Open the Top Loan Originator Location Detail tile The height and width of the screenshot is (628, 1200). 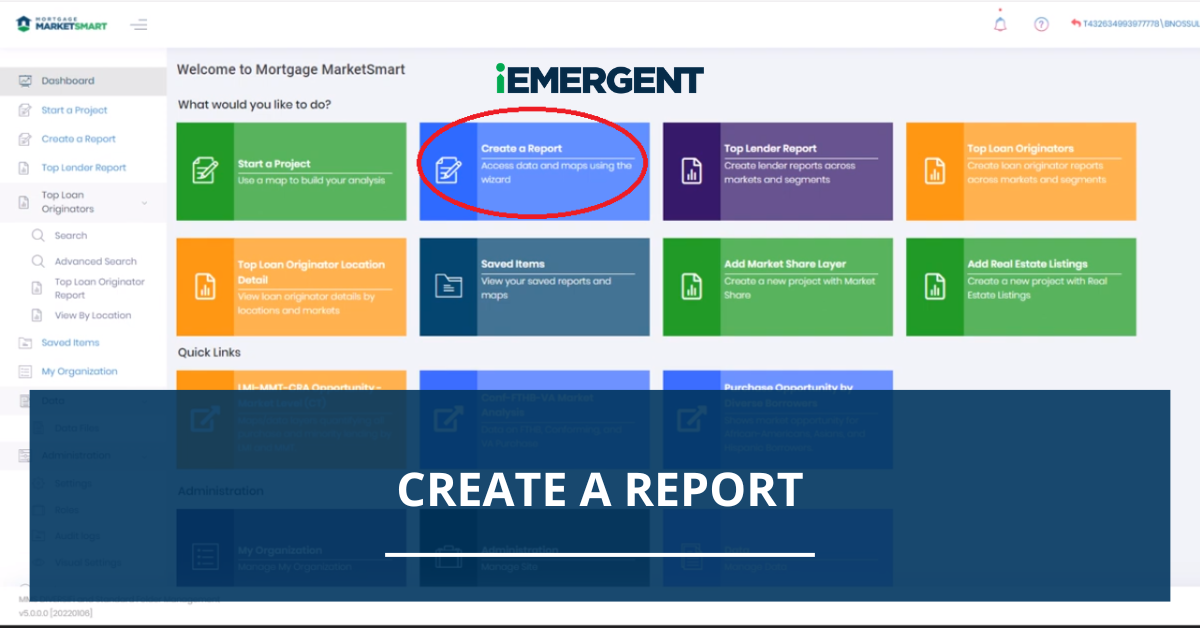tap(291, 286)
